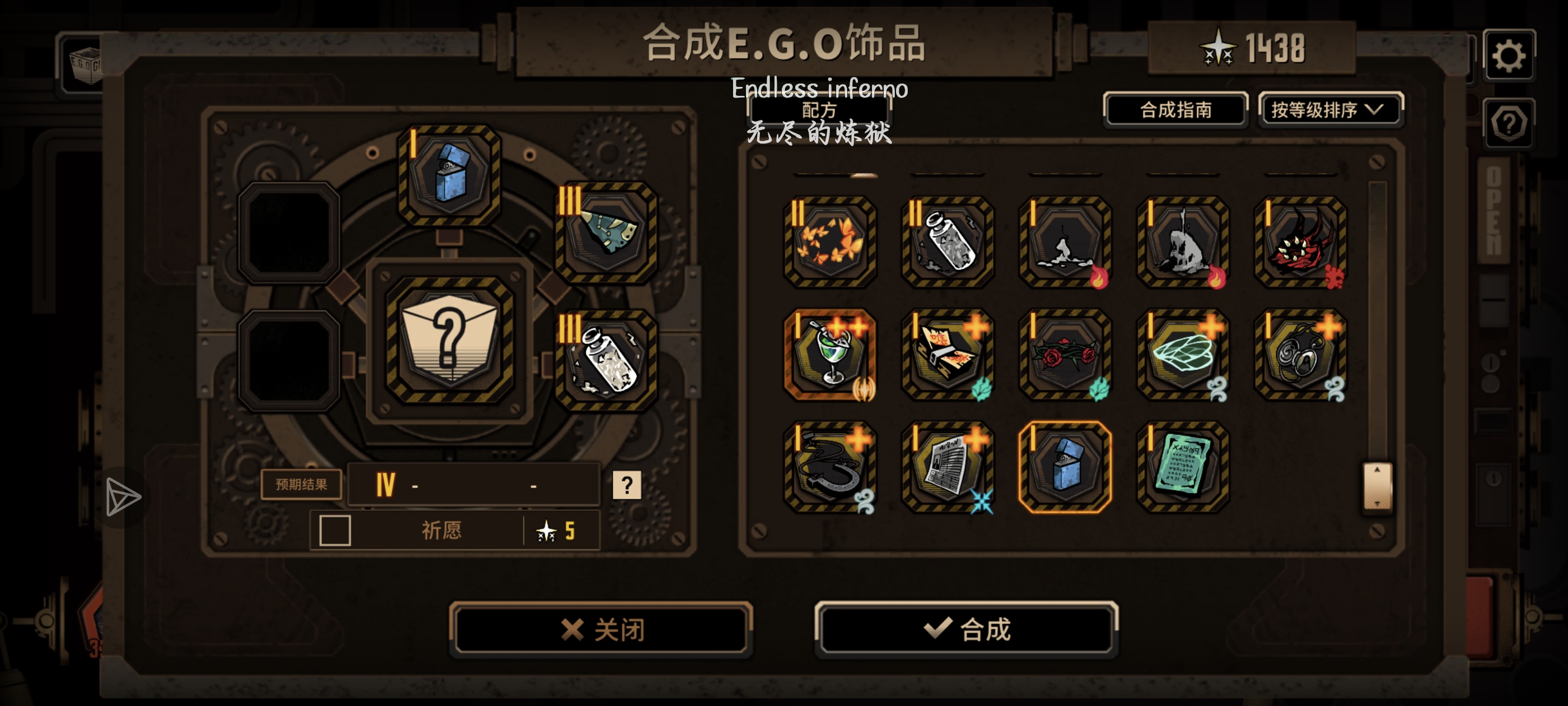Screen dimensions: 1568x706
Task: Remove the blue lighter from the top fusion slot
Action: pyautogui.click(x=449, y=175)
